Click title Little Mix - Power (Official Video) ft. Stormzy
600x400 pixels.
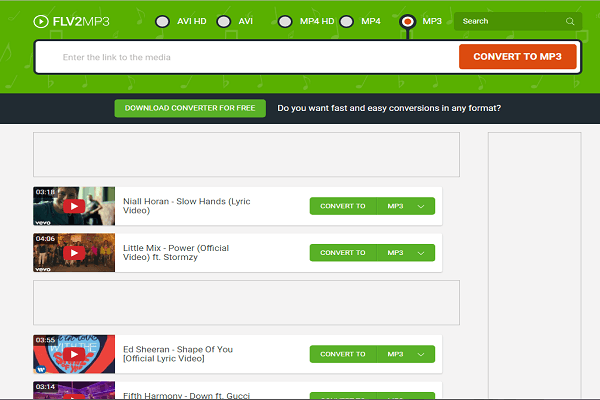pos(176,253)
